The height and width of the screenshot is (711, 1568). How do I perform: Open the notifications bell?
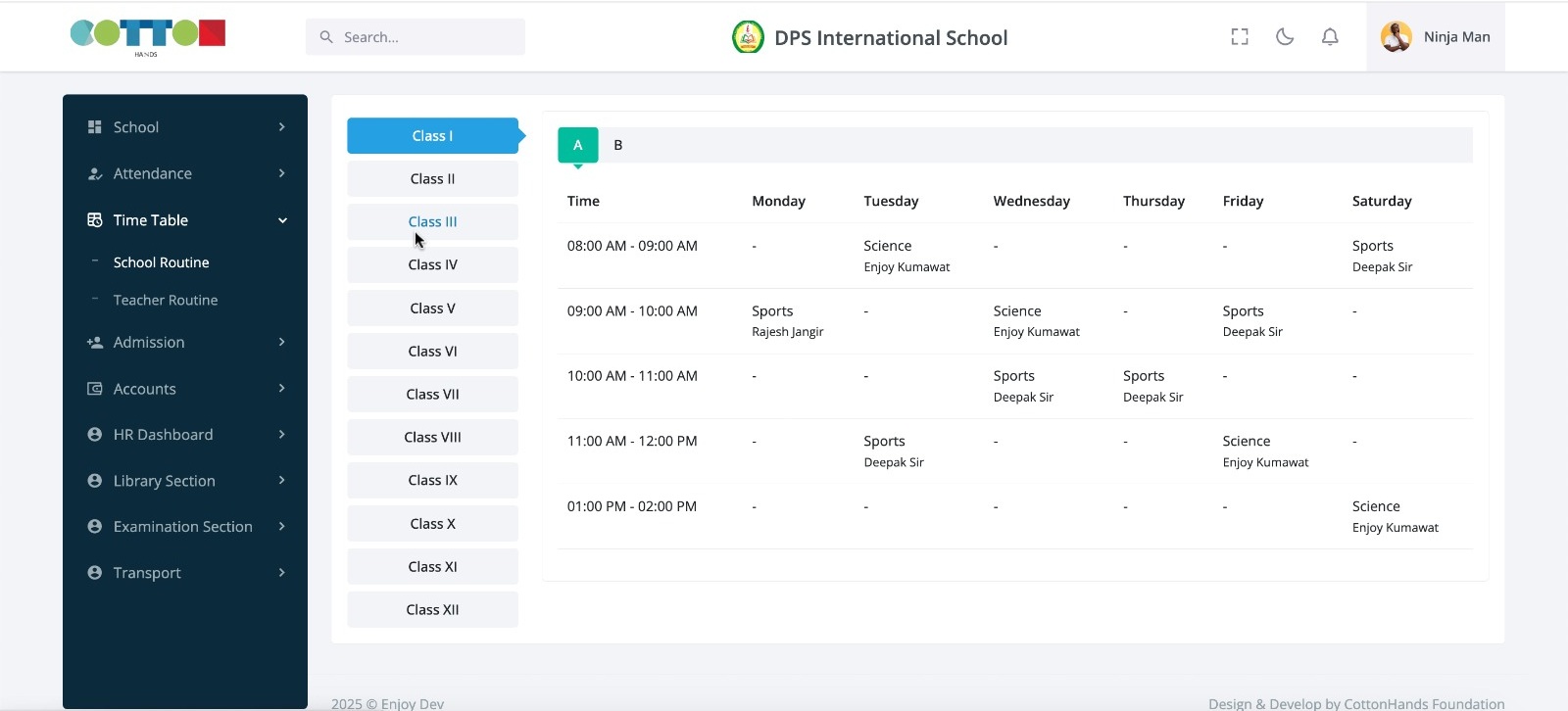(x=1330, y=37)
